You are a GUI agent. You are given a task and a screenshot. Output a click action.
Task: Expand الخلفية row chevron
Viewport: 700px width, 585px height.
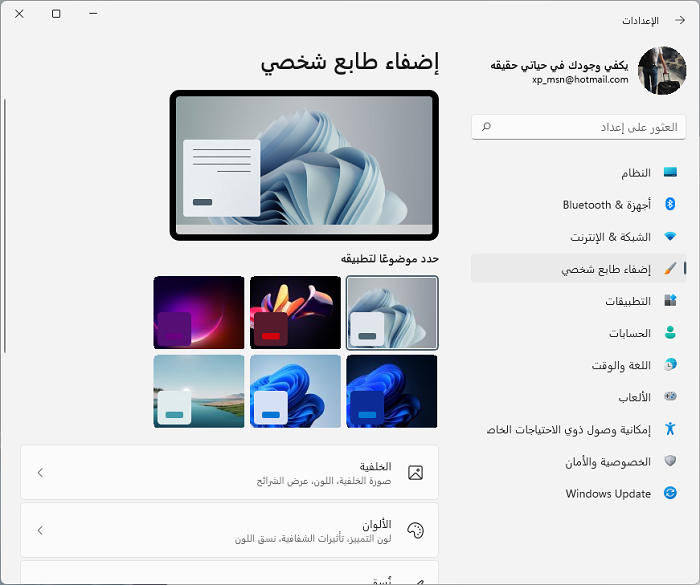pos(40,472)
